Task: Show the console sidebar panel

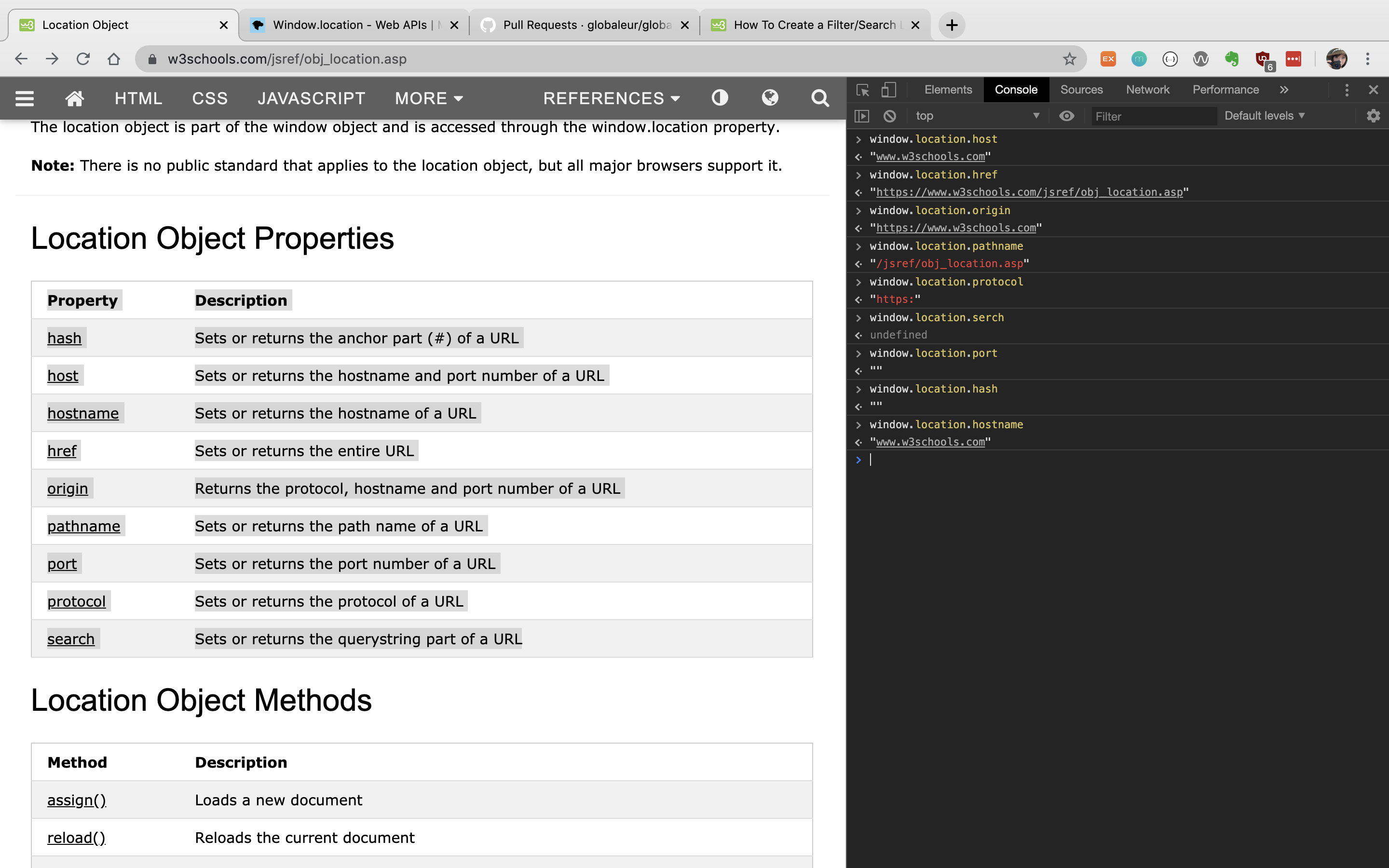Action: click(862, 116)
